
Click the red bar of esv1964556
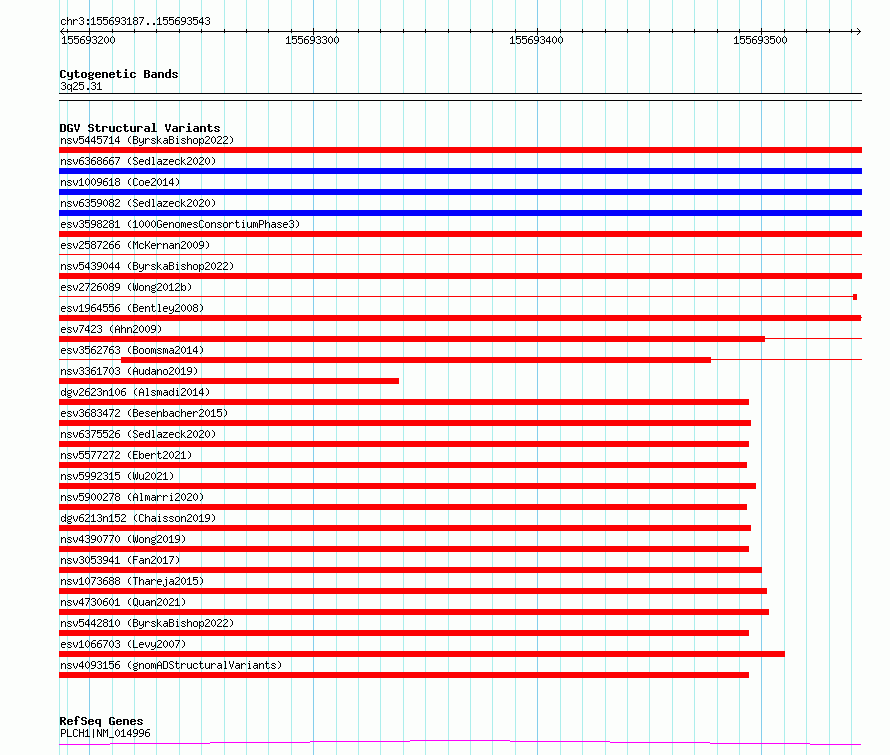coord(460,318)
